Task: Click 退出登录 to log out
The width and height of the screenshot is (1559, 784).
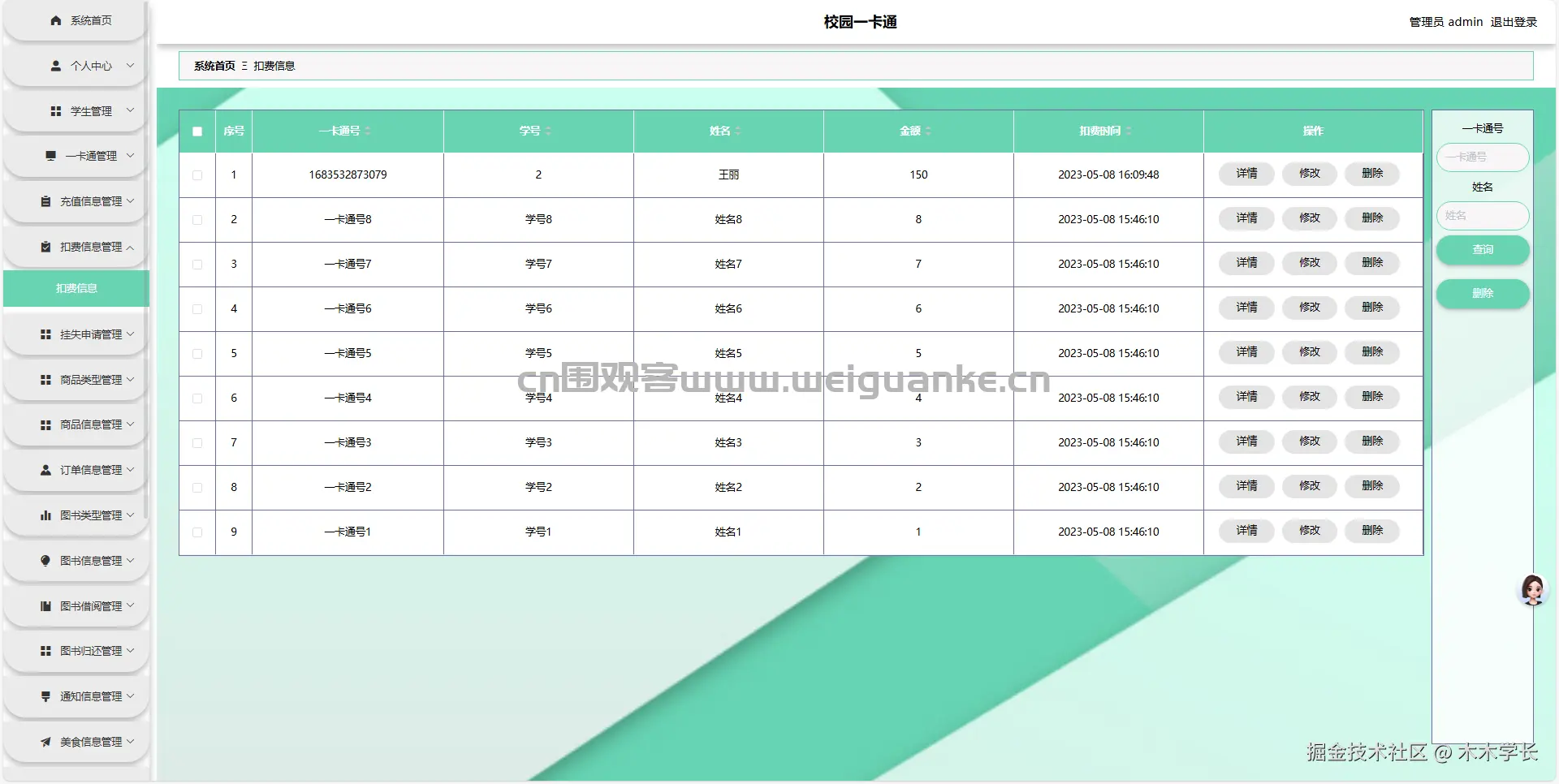Action: [1514, 22]
